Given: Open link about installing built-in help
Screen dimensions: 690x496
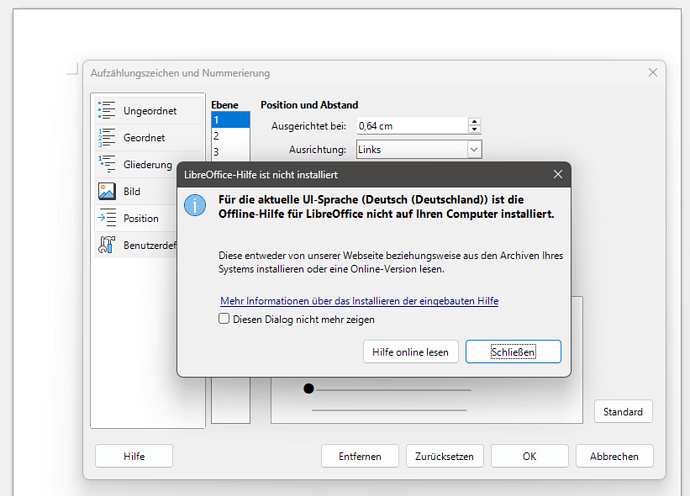Looking at the screenshot, I should (359, 301).
